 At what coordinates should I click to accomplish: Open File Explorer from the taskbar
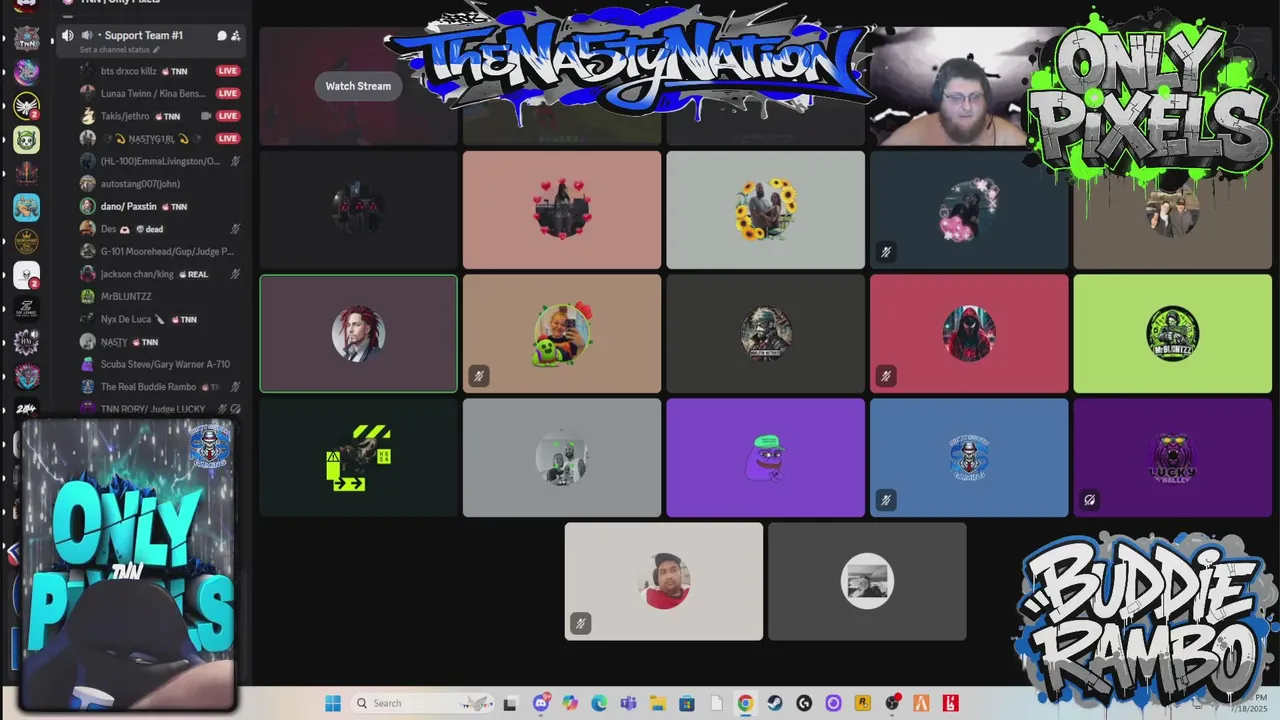[x=657, y=703]
